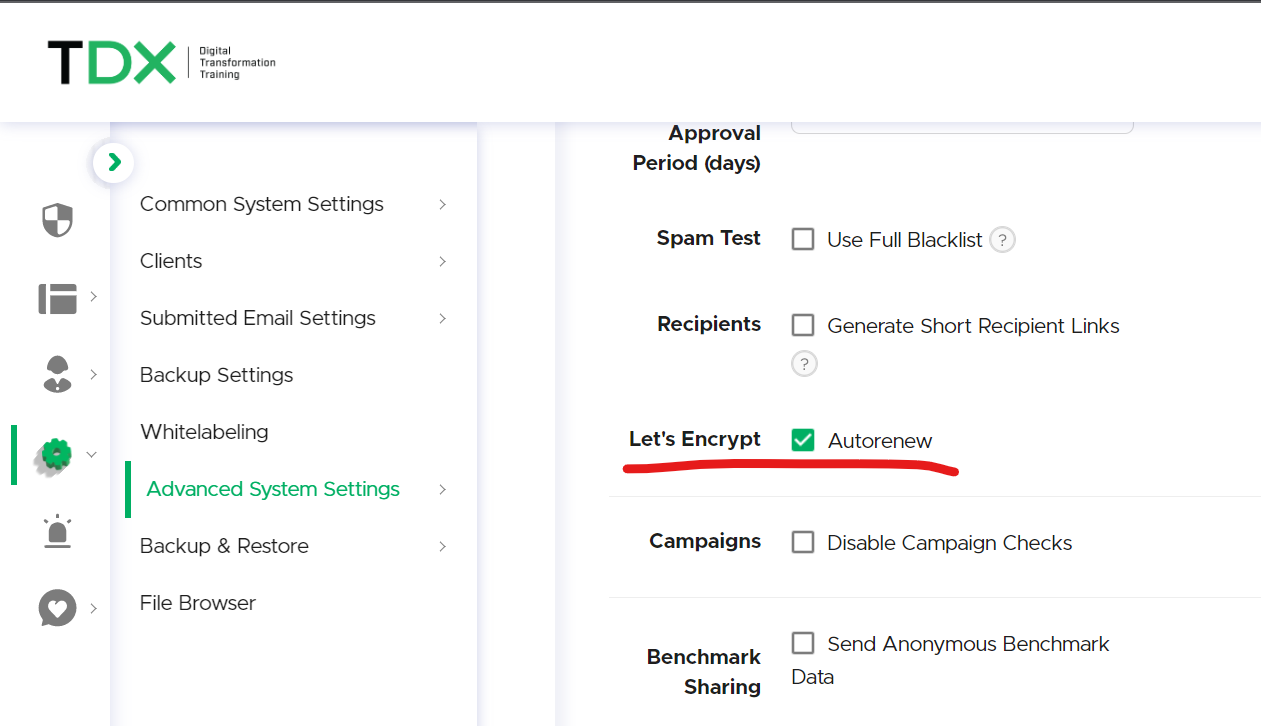1261x726 pixels.
Task: Expand the sidebar with green arrow button
Action: click(x=114, y=162)
